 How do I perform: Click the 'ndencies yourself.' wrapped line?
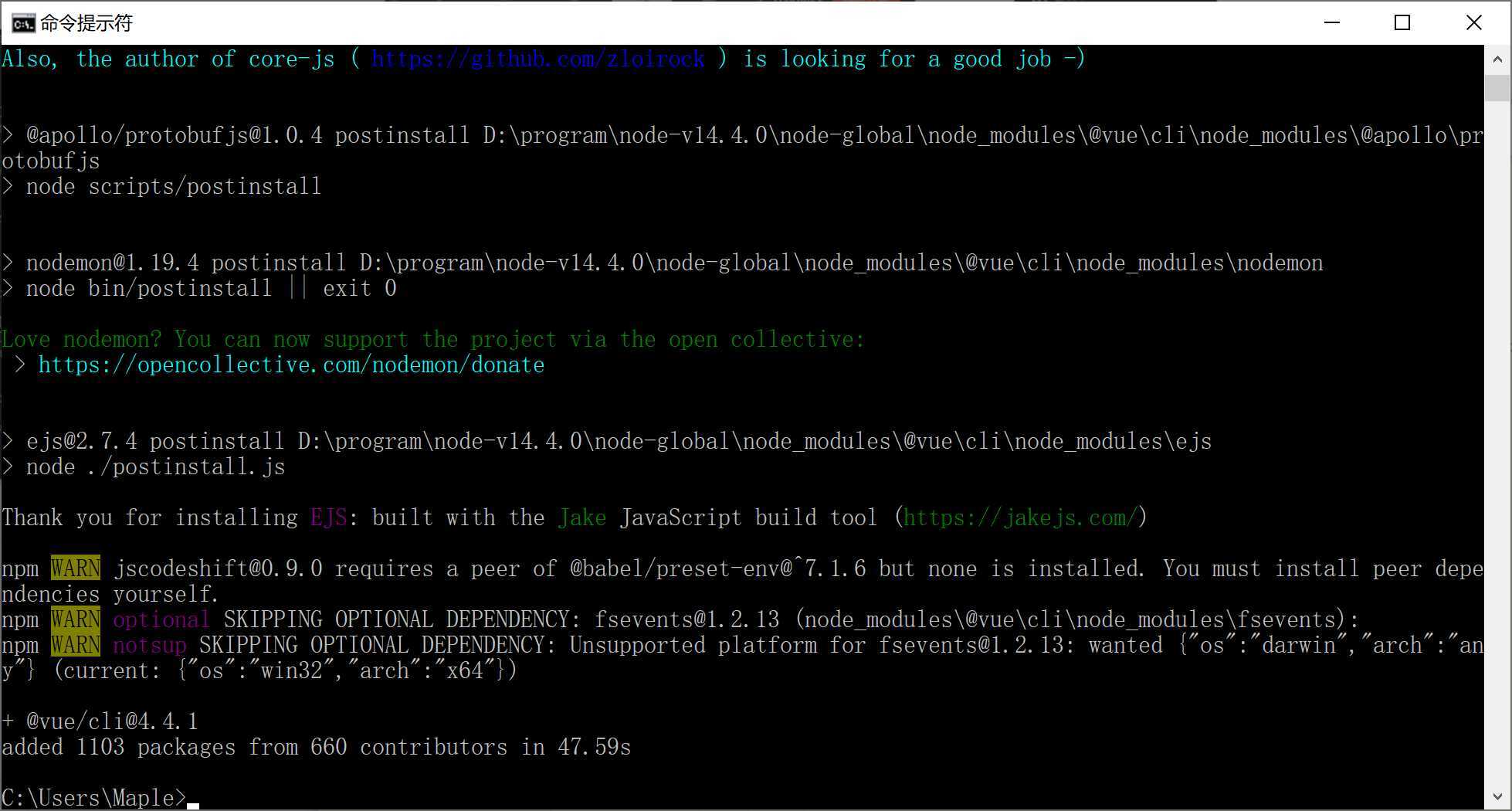(110, 594)
